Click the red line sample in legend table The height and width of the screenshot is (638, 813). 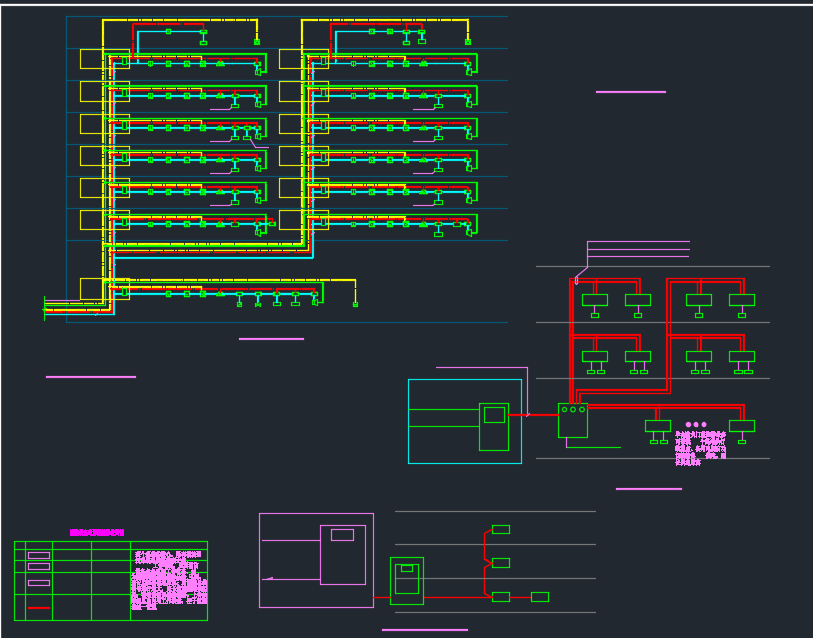click(x=39, y=607)
